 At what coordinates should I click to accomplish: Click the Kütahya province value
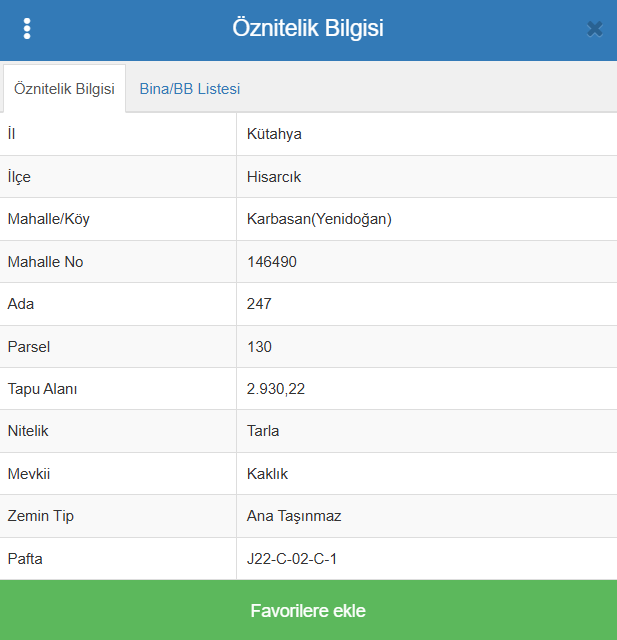(274, 134)
